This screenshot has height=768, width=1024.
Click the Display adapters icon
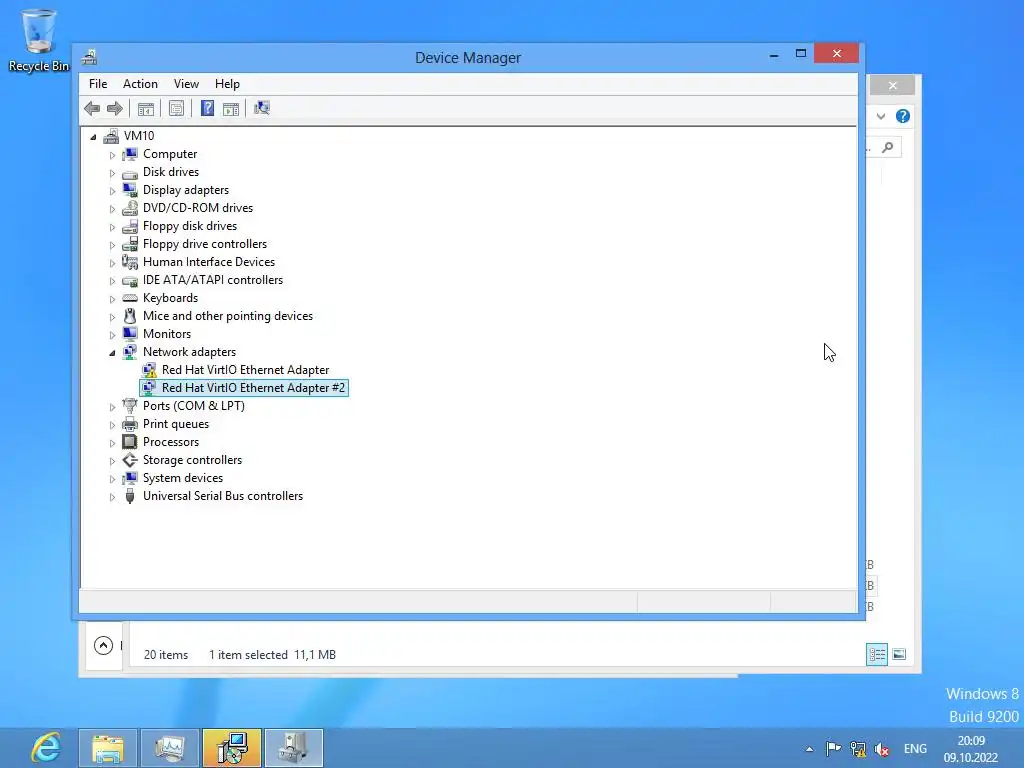(130, 190)
